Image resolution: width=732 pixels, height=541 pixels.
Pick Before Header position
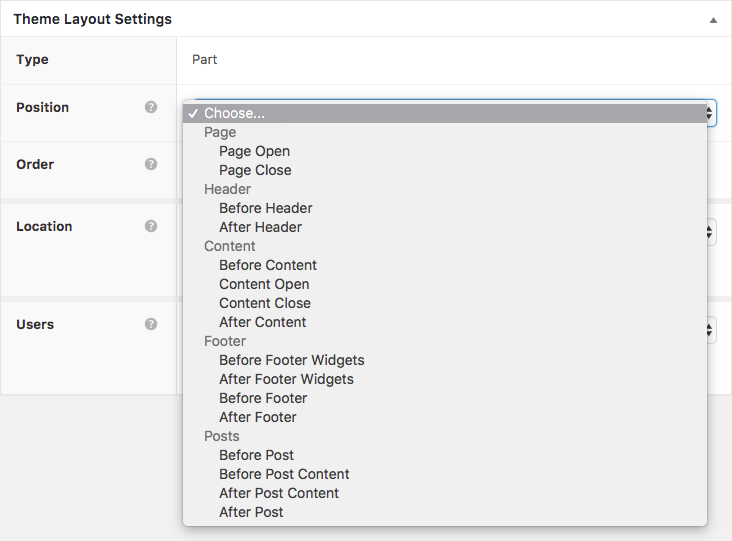pos(265,208)
